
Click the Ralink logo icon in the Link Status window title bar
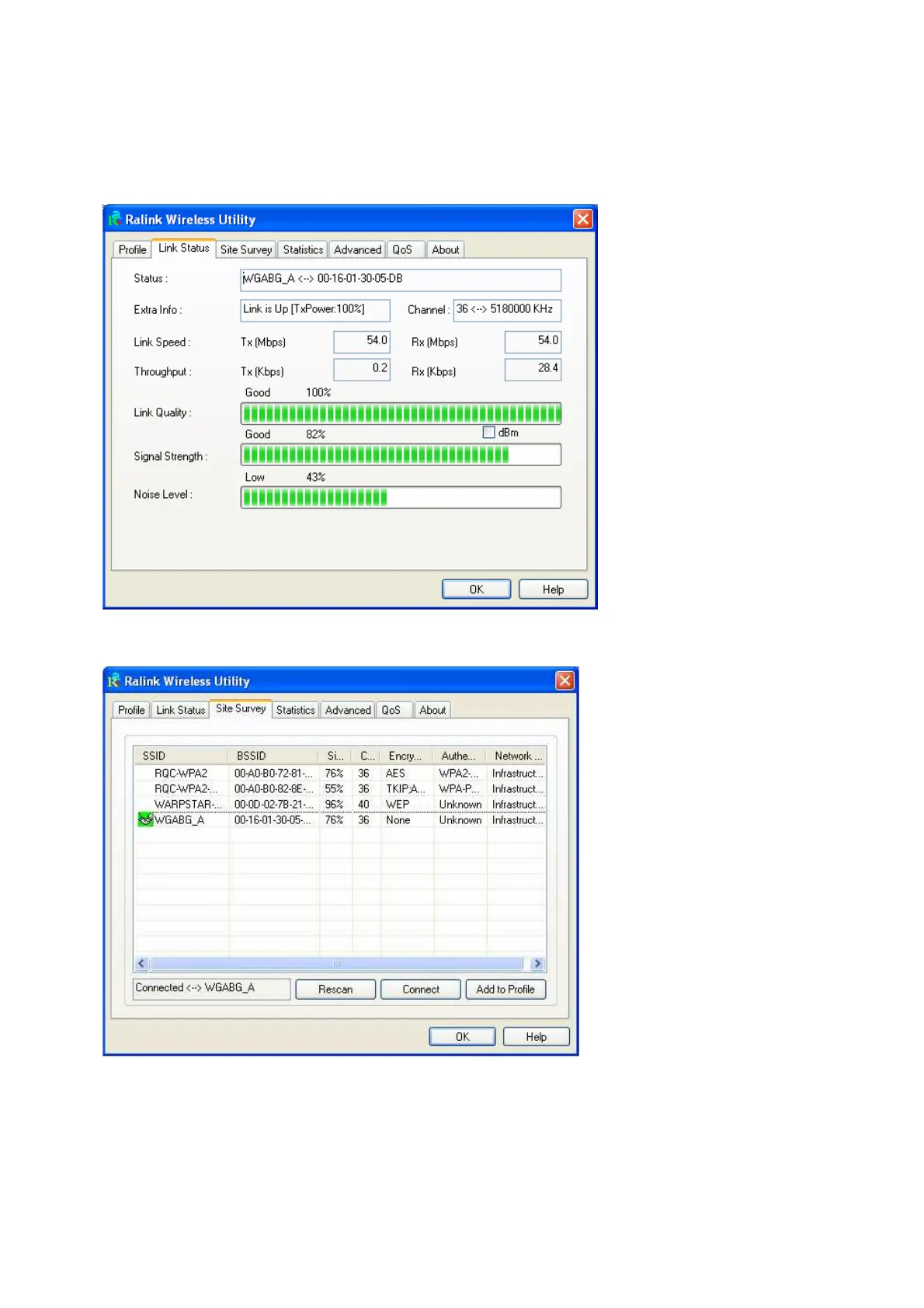(x=114, y=219)
